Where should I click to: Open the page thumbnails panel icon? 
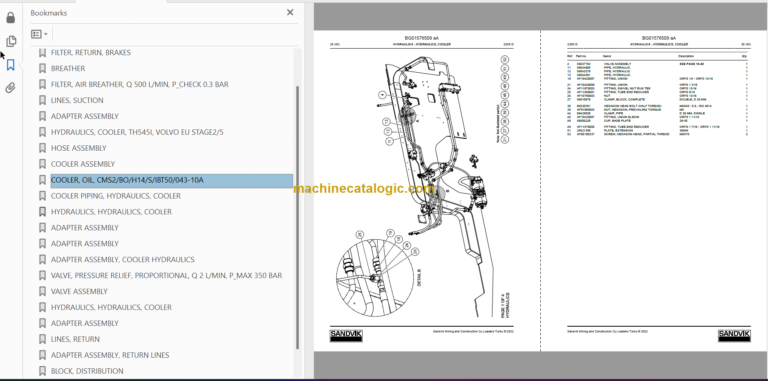[10, 41]
